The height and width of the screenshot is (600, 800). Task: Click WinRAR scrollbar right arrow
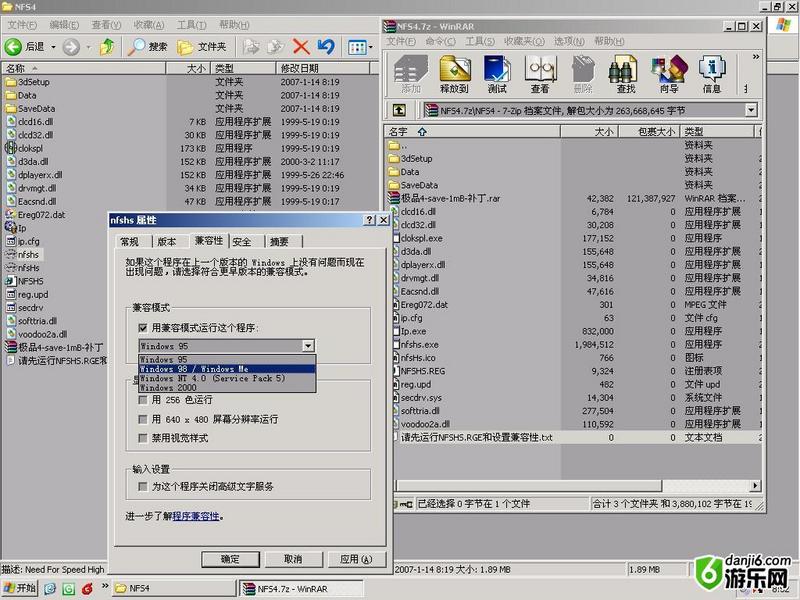click(x=755, y=485)
